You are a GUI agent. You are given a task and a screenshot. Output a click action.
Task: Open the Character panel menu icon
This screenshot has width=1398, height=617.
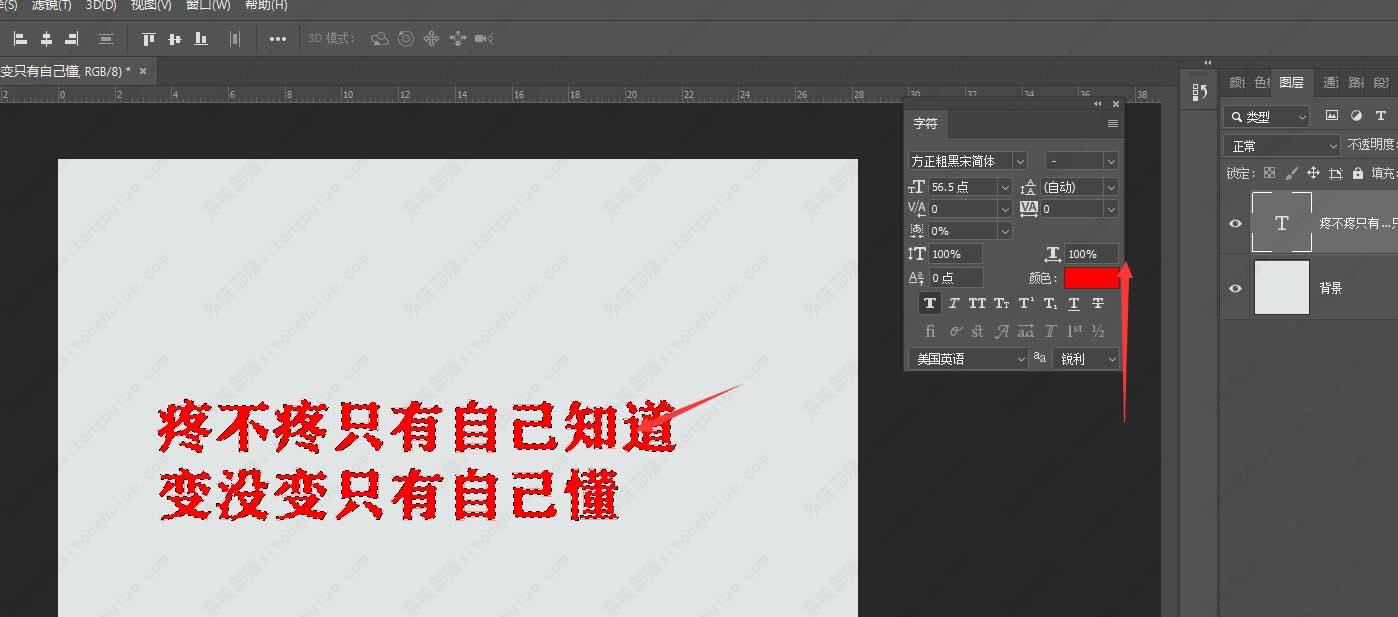[1112, 124]
